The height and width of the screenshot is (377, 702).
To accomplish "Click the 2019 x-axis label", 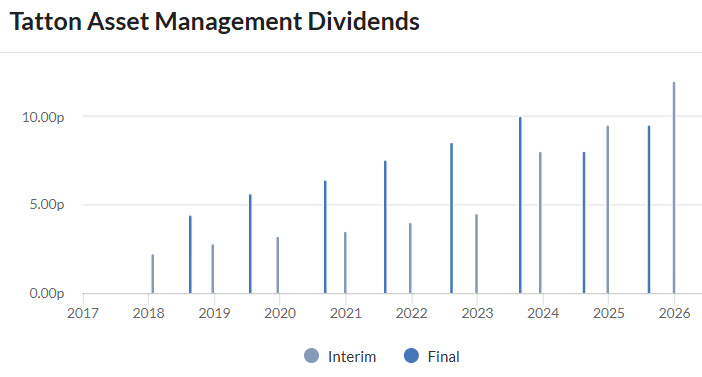I will pyautogui.click(x=214, y=313).
